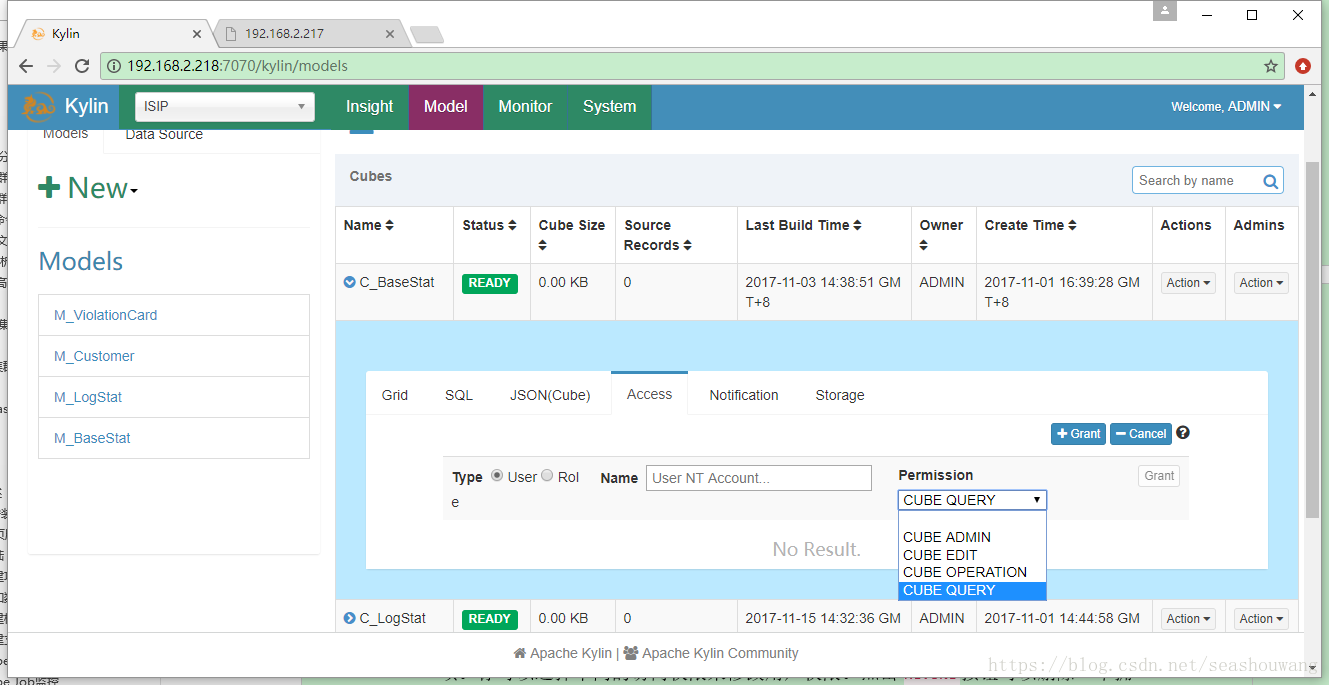Open the Apache Kylin Community link
The width and height of the screenshot is (1329, 685).
[711, 653]
